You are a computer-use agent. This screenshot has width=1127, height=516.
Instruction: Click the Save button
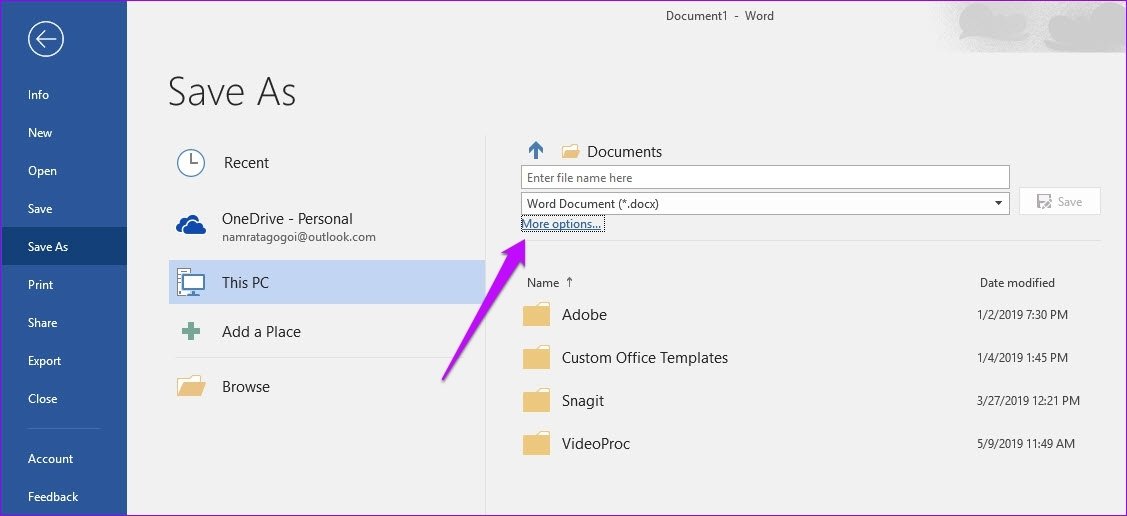pyautogui.click(x=1059, y=202)
